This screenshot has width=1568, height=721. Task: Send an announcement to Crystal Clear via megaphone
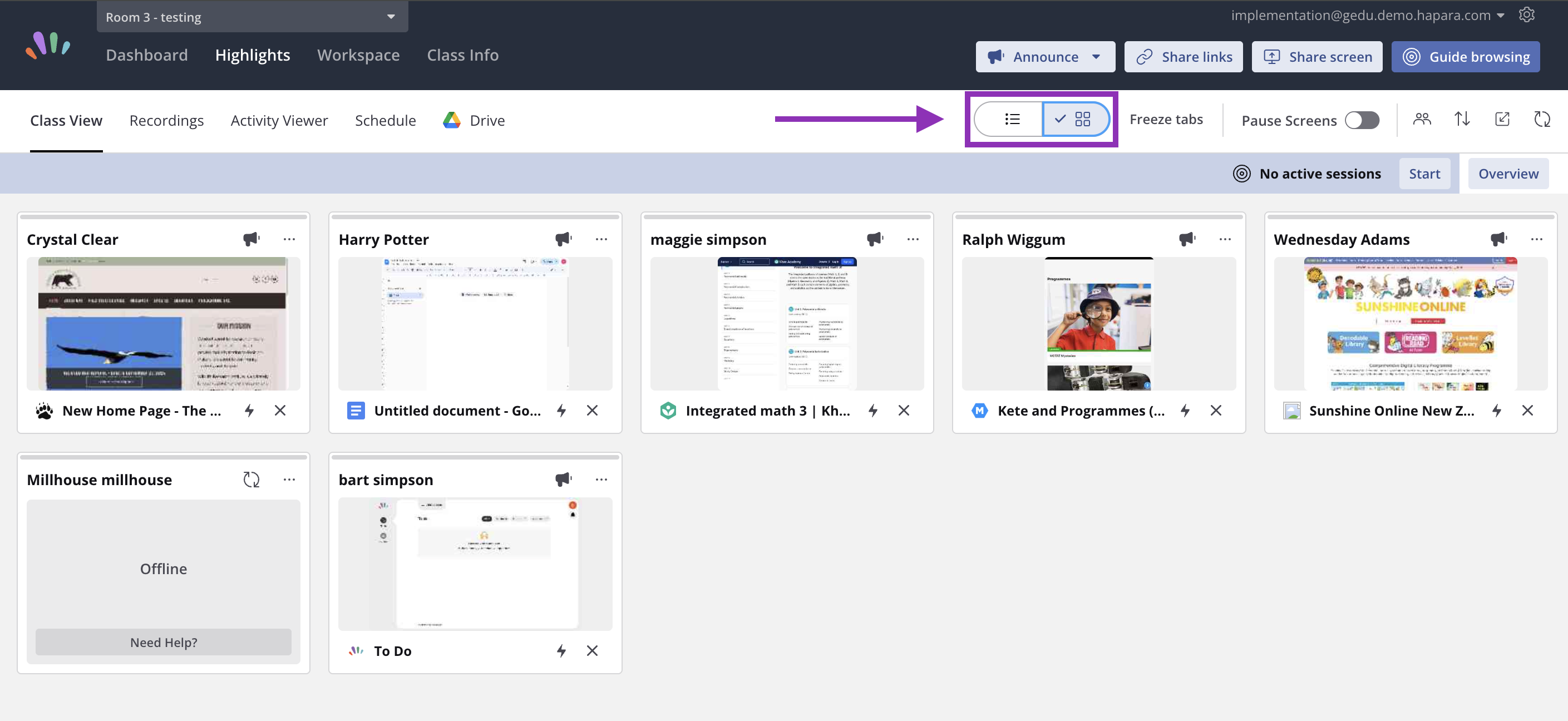pyautogui.click(x=252, y=239)
